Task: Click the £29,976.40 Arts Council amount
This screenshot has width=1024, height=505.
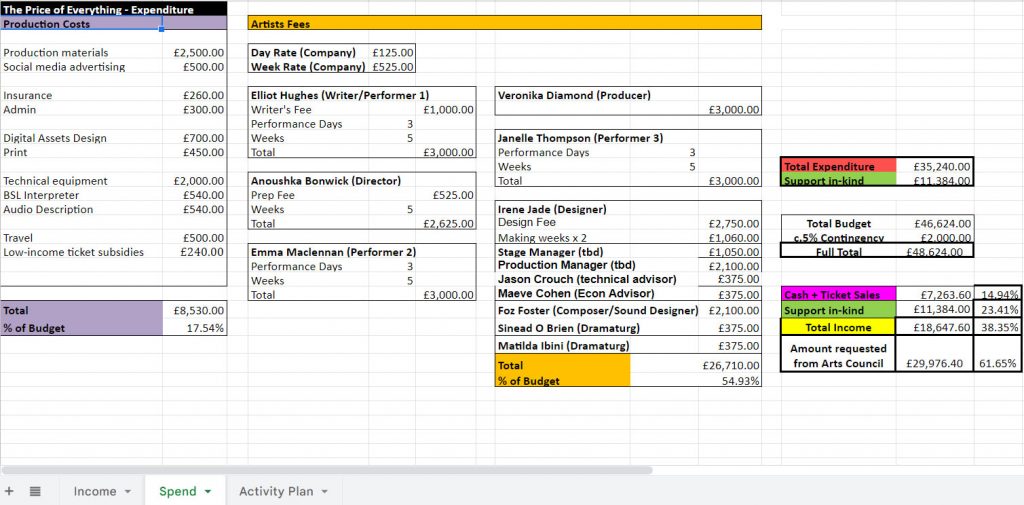Action: [x=936, y=363]
